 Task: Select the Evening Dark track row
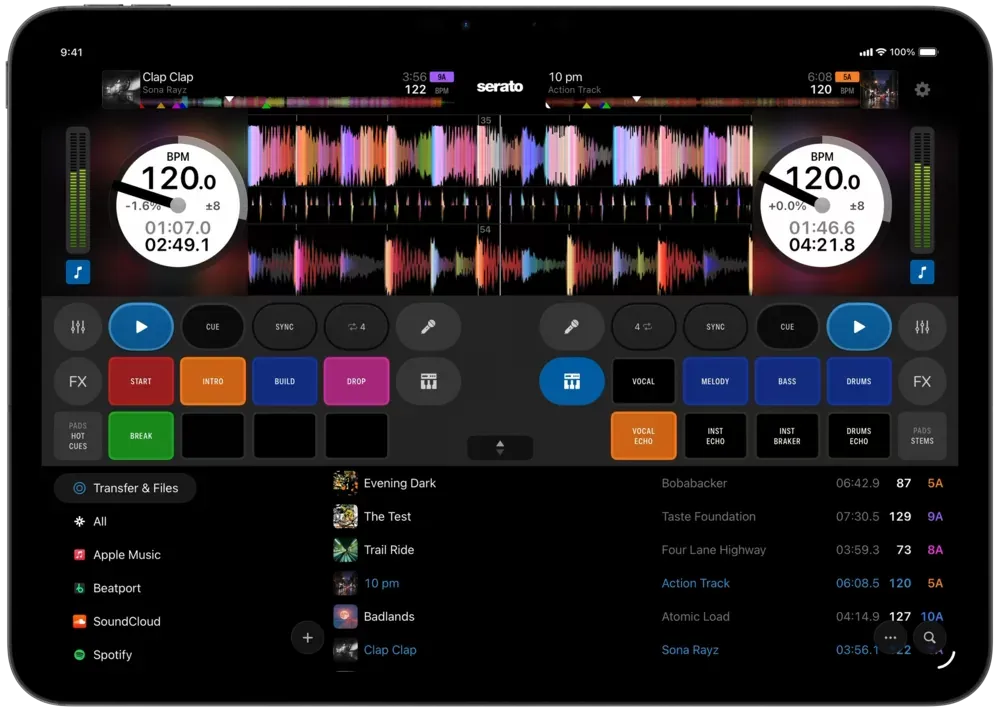pyautogui.click(x=638, y=483)
